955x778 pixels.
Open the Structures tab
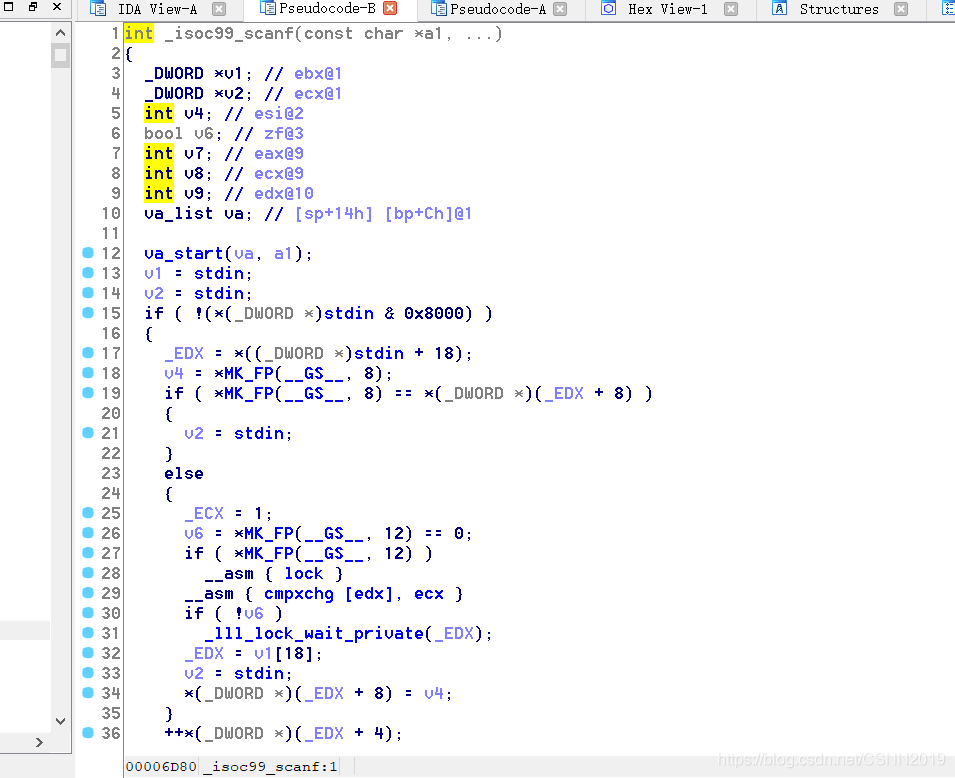839,9
